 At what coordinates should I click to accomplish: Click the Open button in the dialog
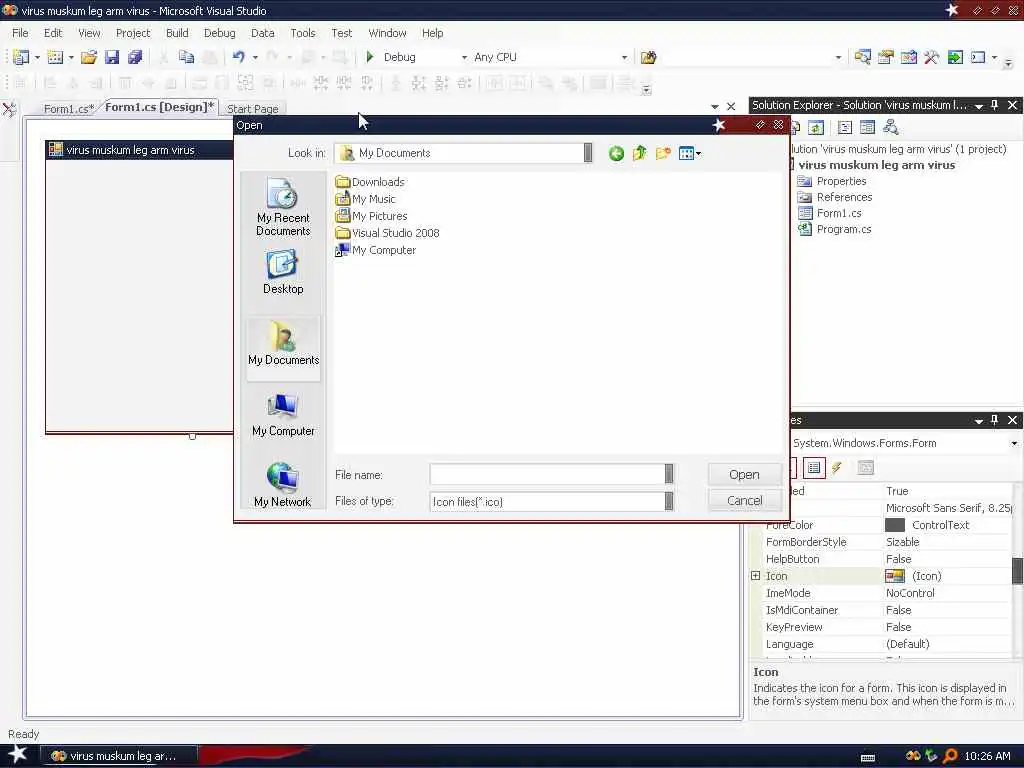744,475
